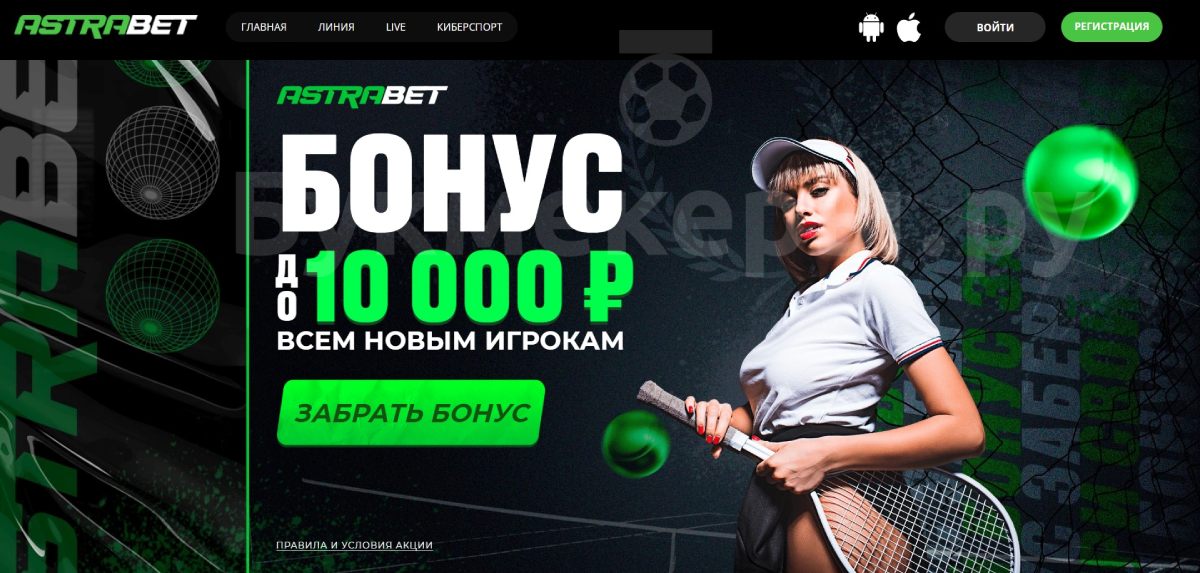Claim the offer via Забрать бонус

pyautogui.click(x=411, y=413)
